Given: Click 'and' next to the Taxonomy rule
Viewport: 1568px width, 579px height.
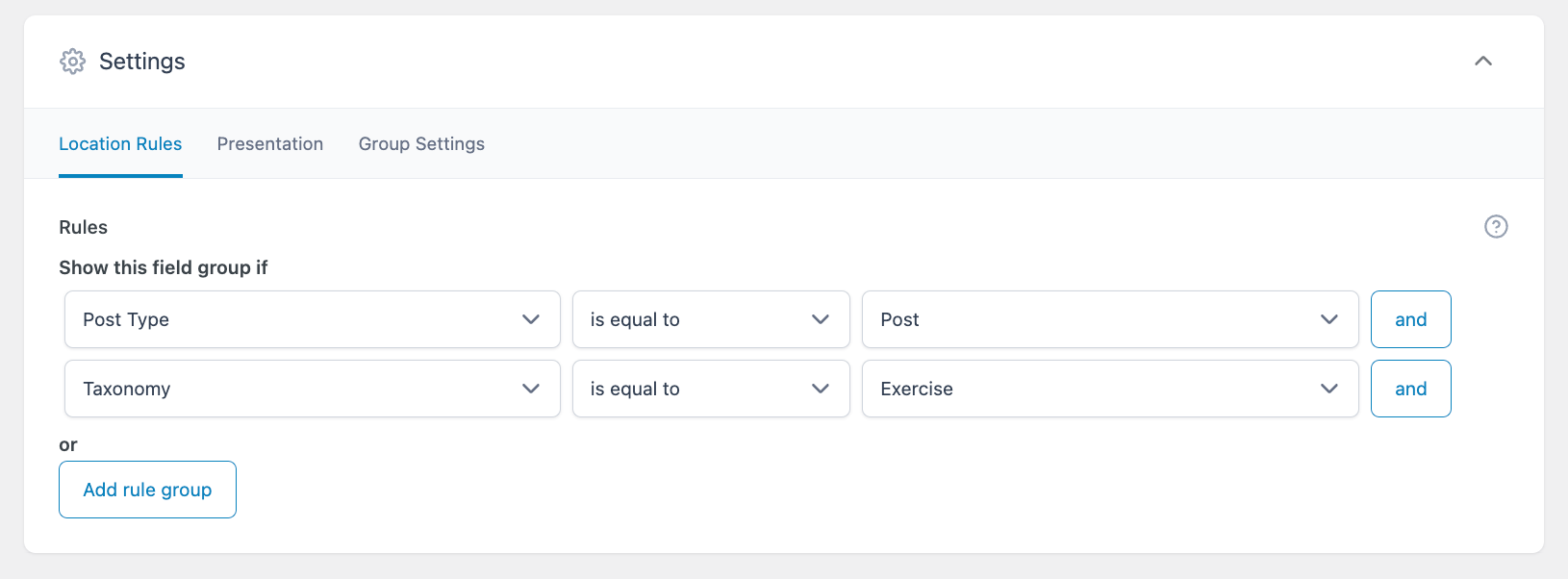Looking at the screenshot, I should coord(1410,389).
